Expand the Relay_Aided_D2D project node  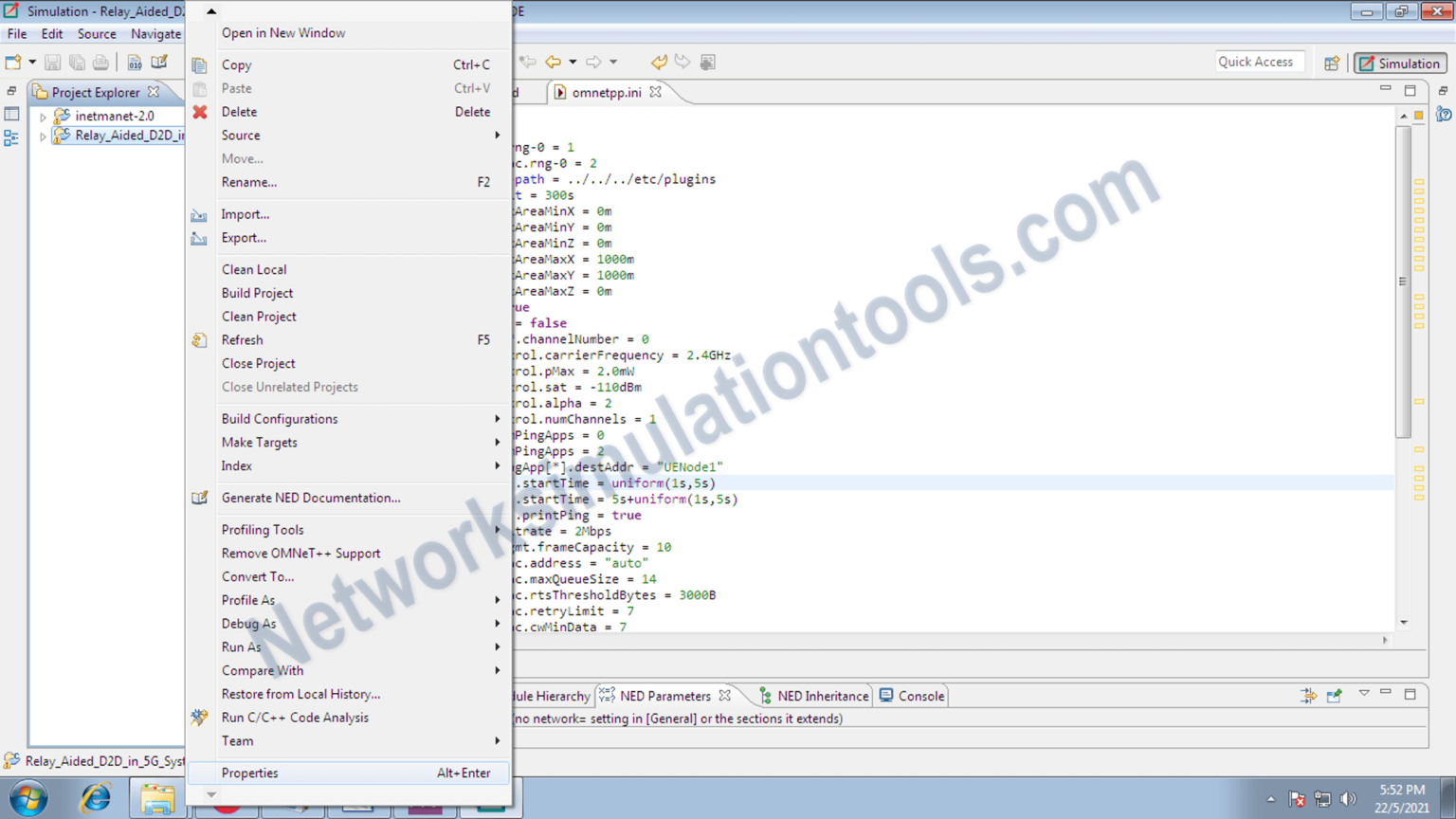[42, 135]
